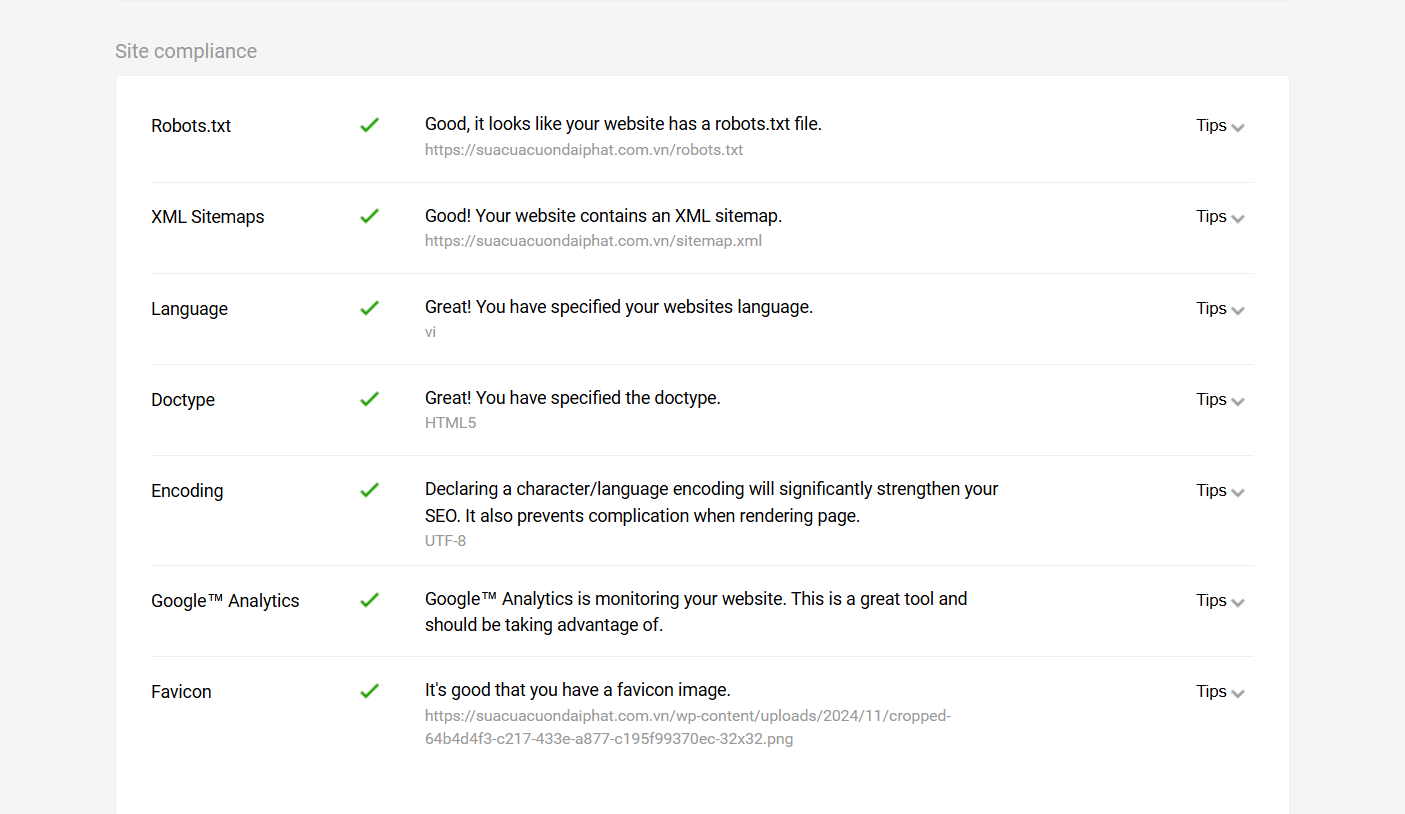Click the green checkmark next to XML Sitemaps
The width and height of the screenshot is (1405, 814).
(x=369, y=216)
